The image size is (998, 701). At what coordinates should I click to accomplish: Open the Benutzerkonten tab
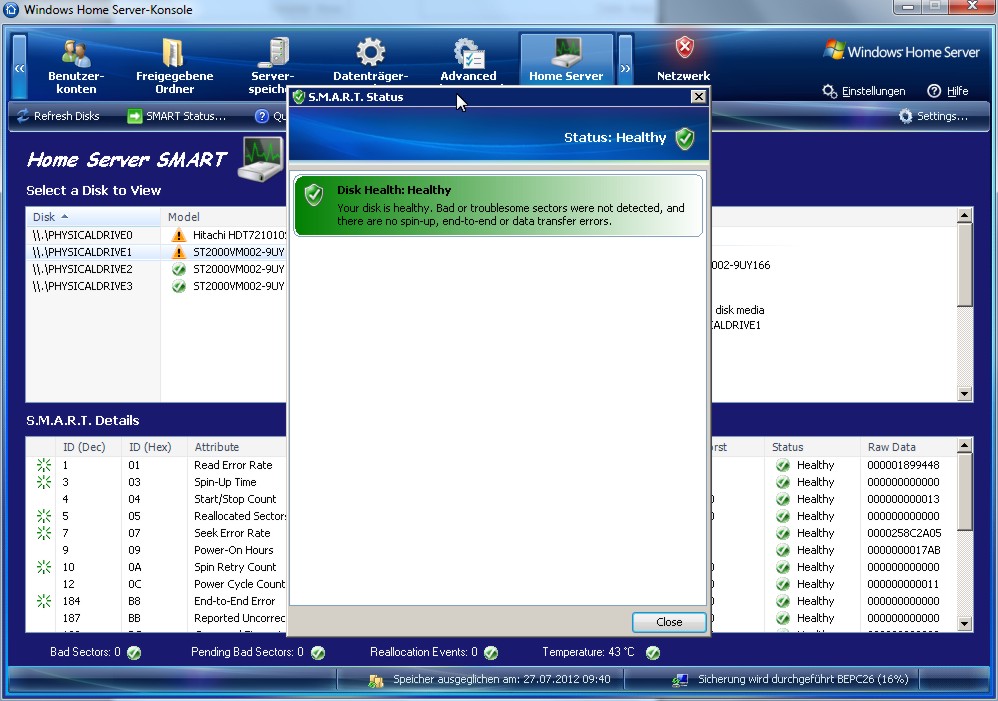pos(76,66)
